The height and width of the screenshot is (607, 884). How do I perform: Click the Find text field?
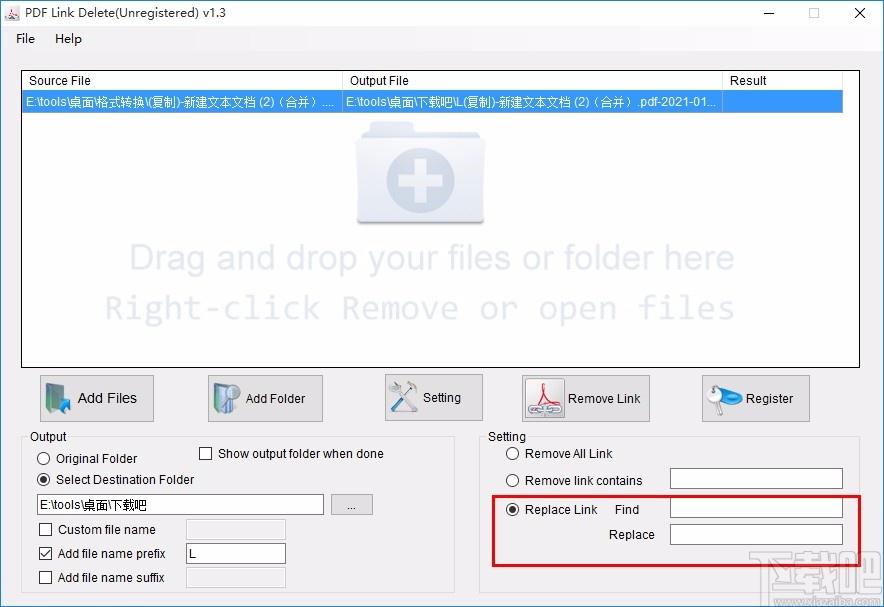[756, 508]
